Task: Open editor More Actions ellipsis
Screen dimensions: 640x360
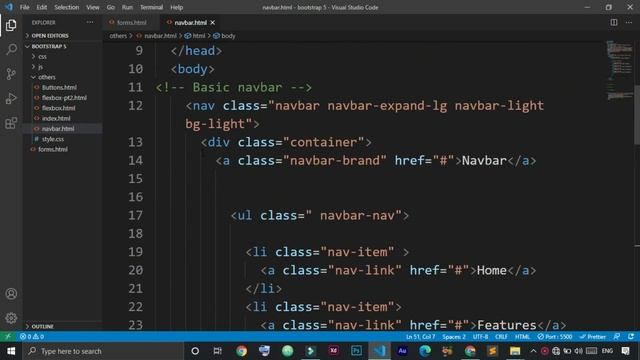Action: coord(629,22)
